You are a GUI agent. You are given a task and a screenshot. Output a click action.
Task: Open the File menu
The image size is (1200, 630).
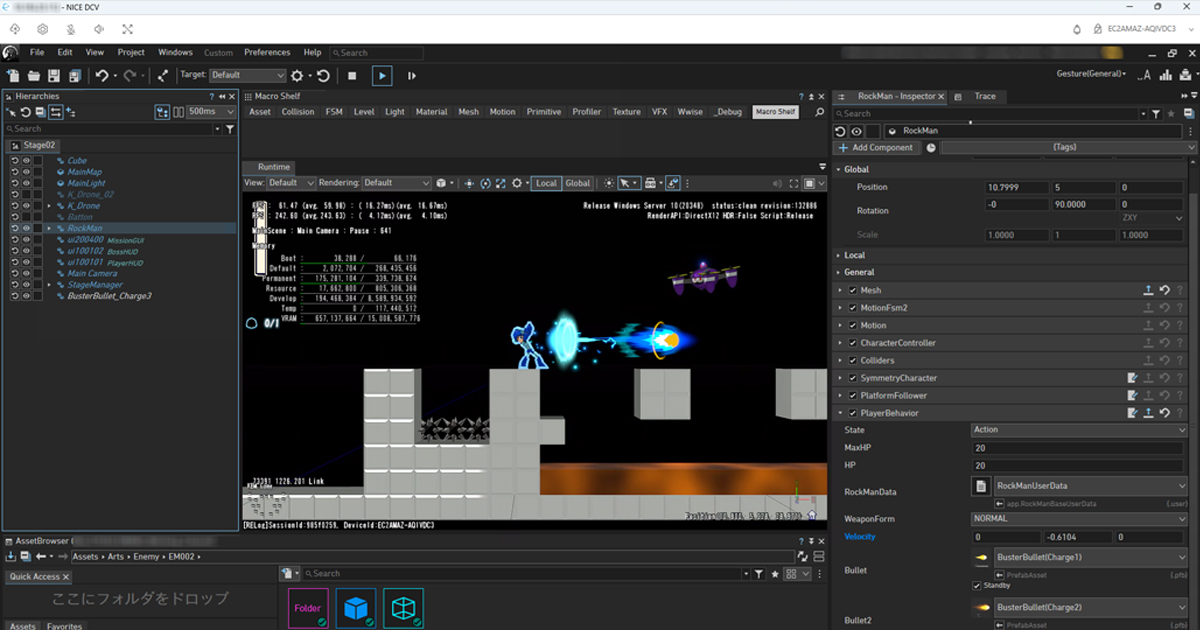[x=37, y=52]
